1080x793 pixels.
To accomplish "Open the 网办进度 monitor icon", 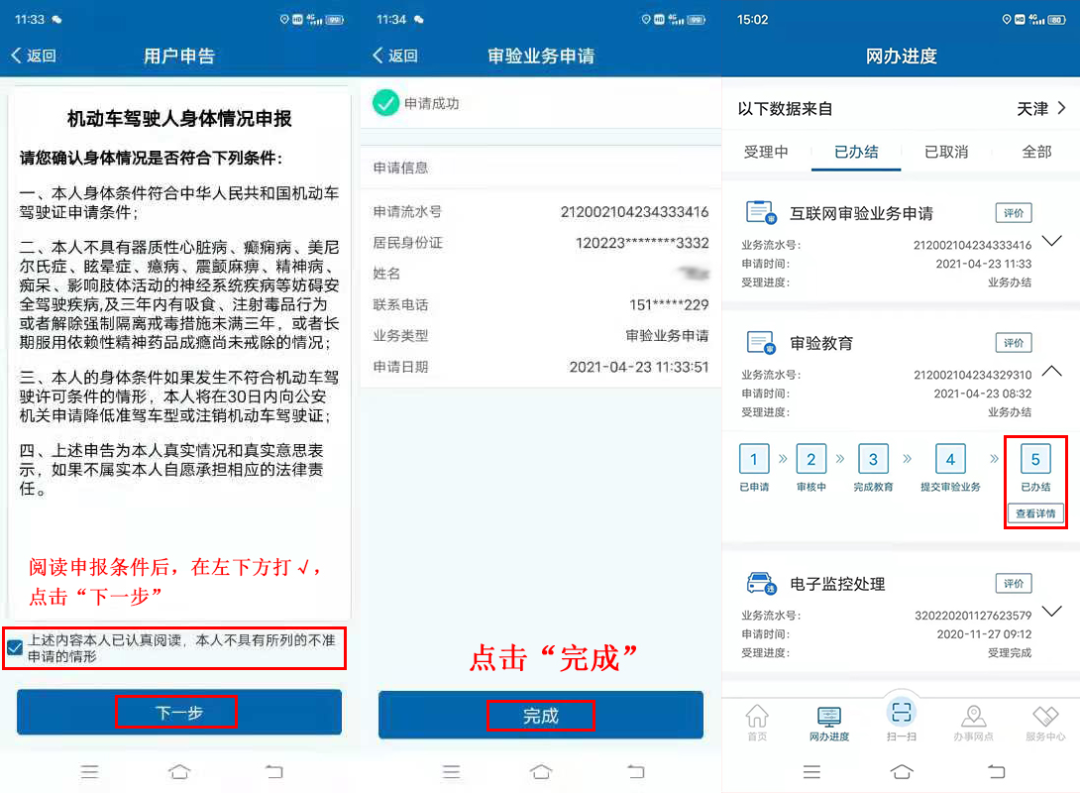I will [x=830, y=716].
